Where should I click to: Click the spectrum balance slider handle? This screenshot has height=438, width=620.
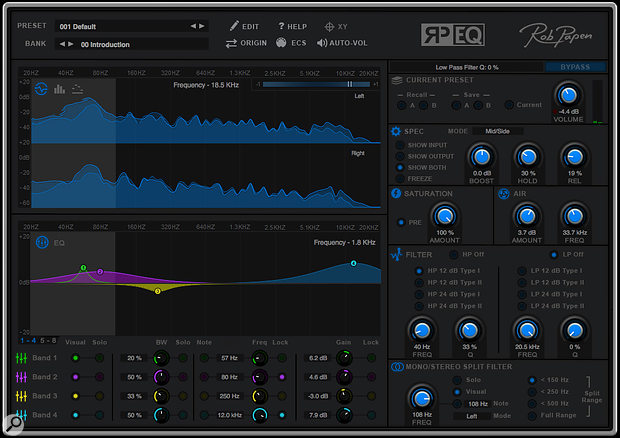point(350,84)
